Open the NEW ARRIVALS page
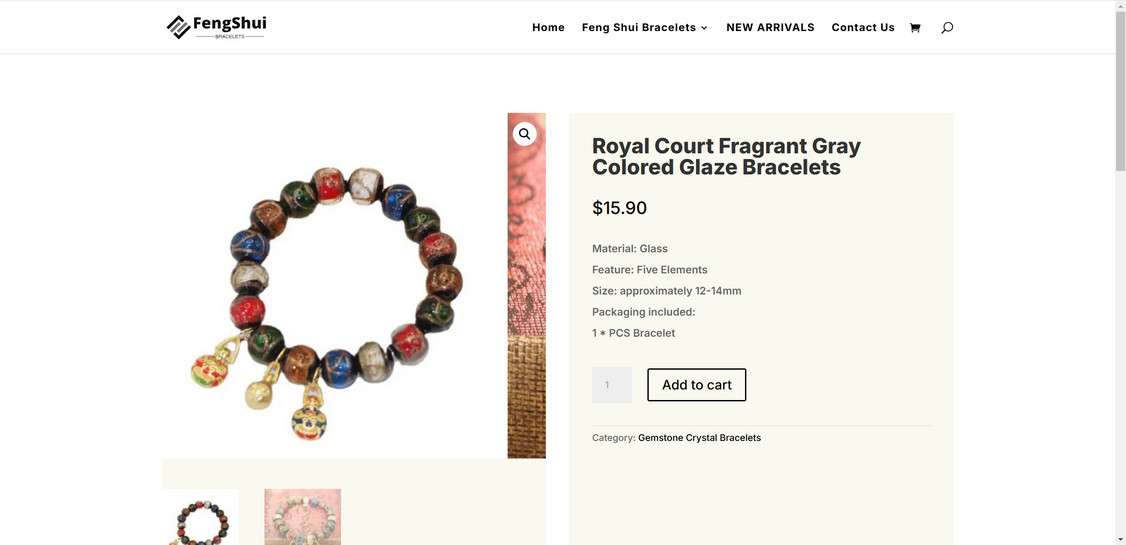This screenshot has height=545, width=1126. pyautogui.click(x=770, y=27)
